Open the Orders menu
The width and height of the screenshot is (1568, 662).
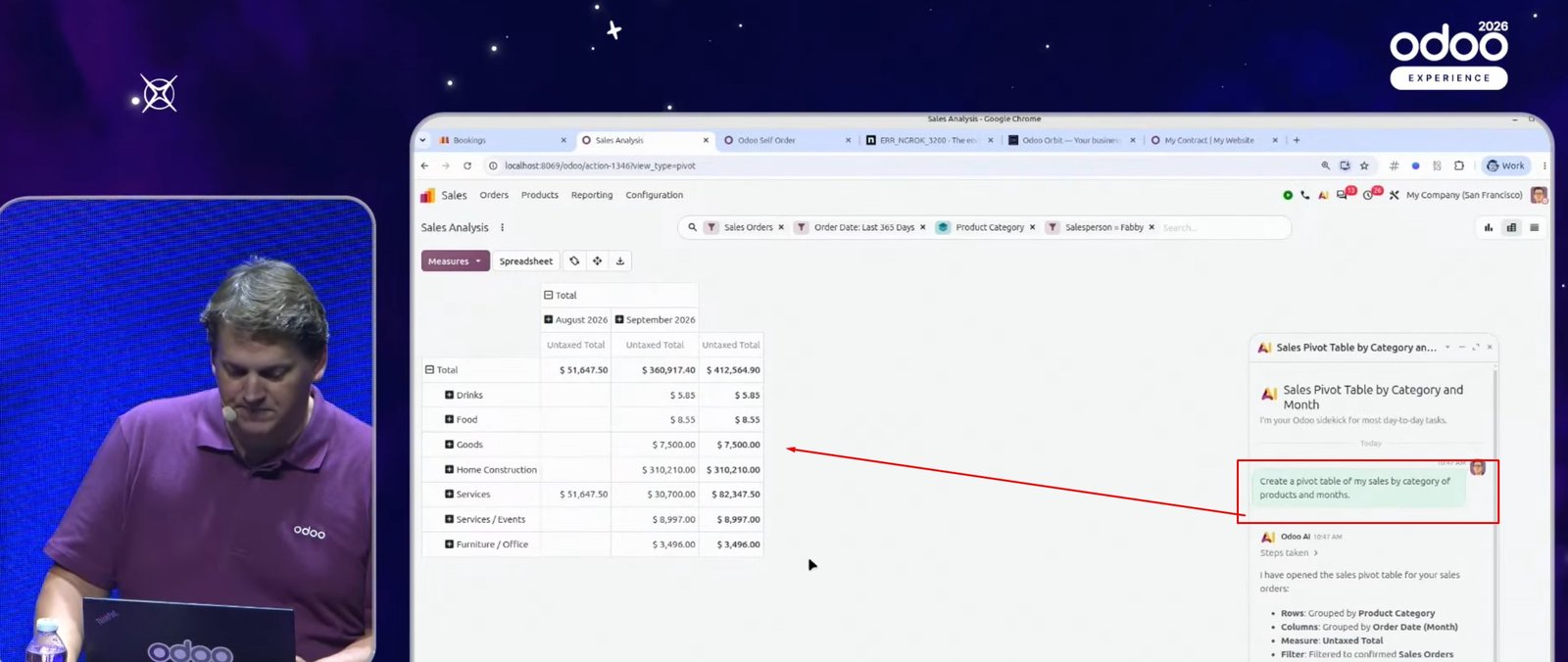[x=494, y=195]
